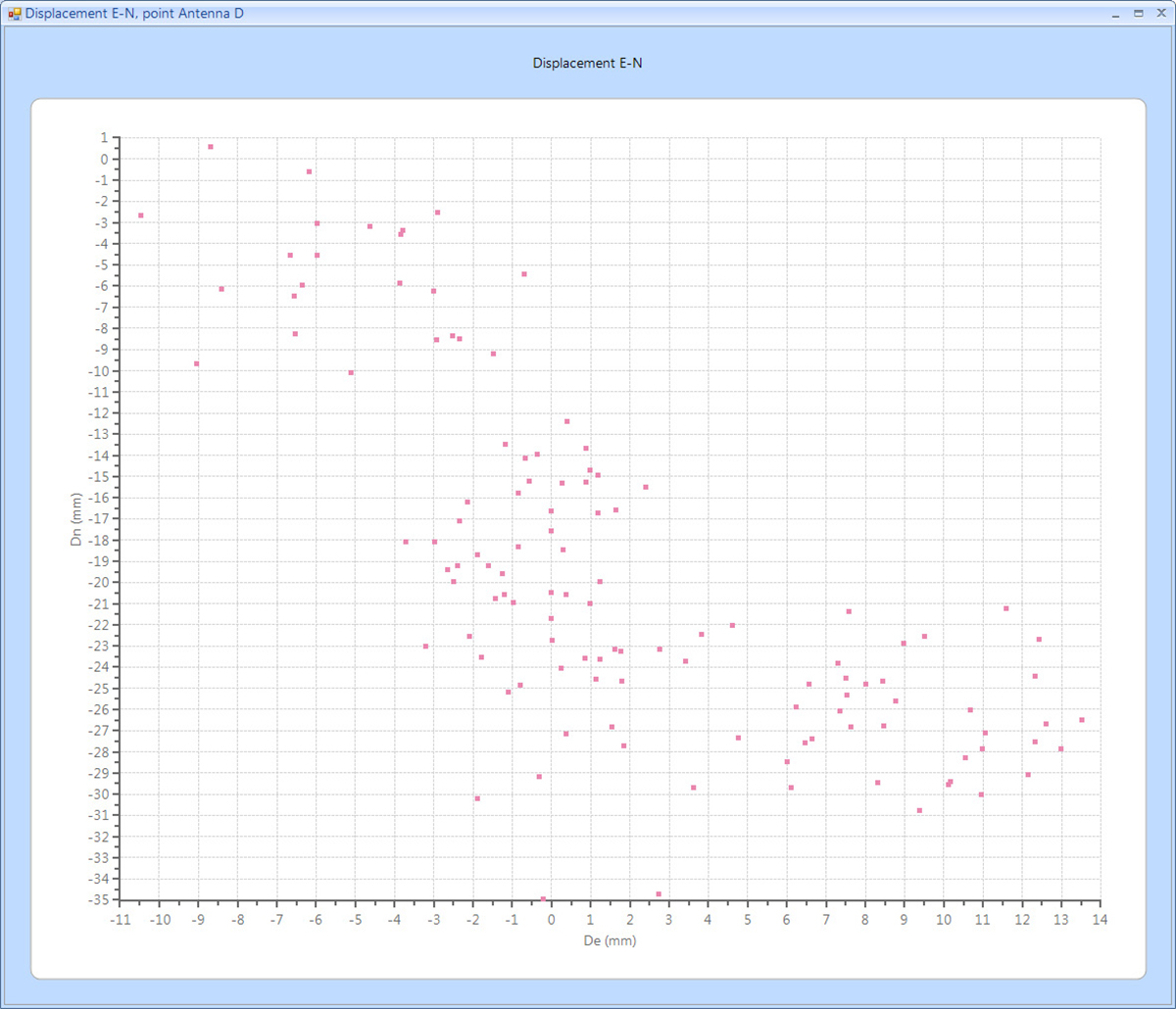
Task: Click y-axis tick label '-26'
Action: (99, 709)
